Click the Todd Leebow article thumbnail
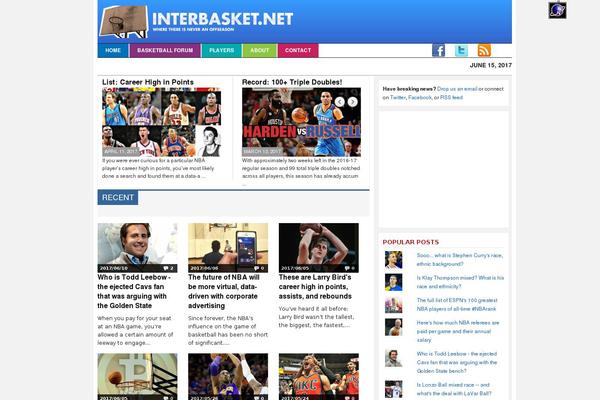The width and height of the screenshot is (600, 400). point(137,248)
